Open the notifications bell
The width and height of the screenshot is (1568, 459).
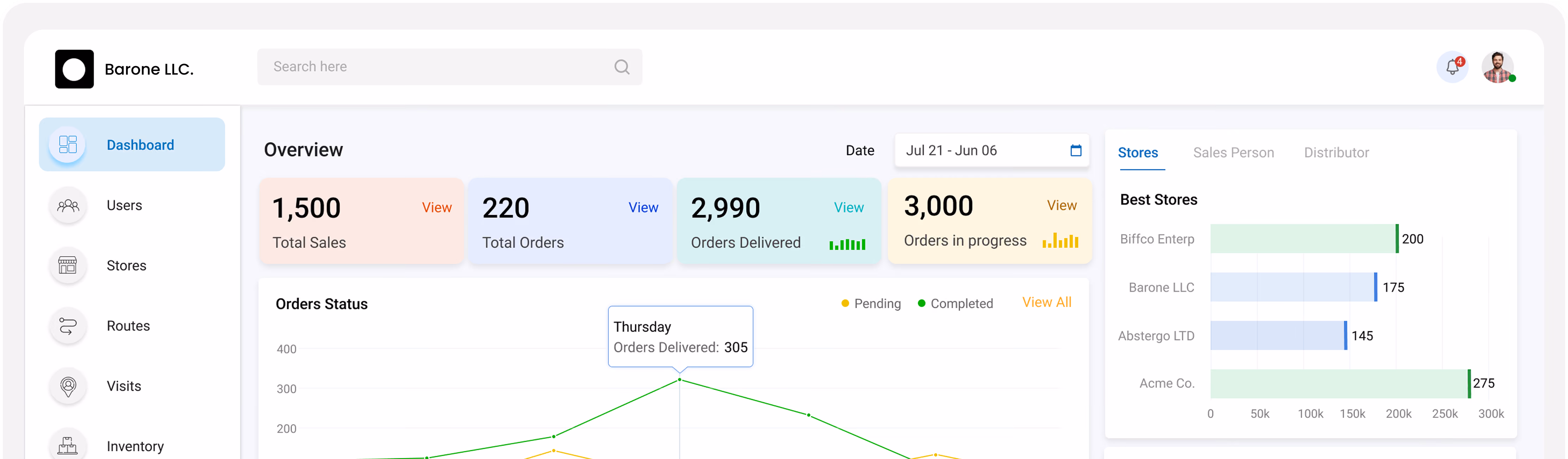point(1452,67)
